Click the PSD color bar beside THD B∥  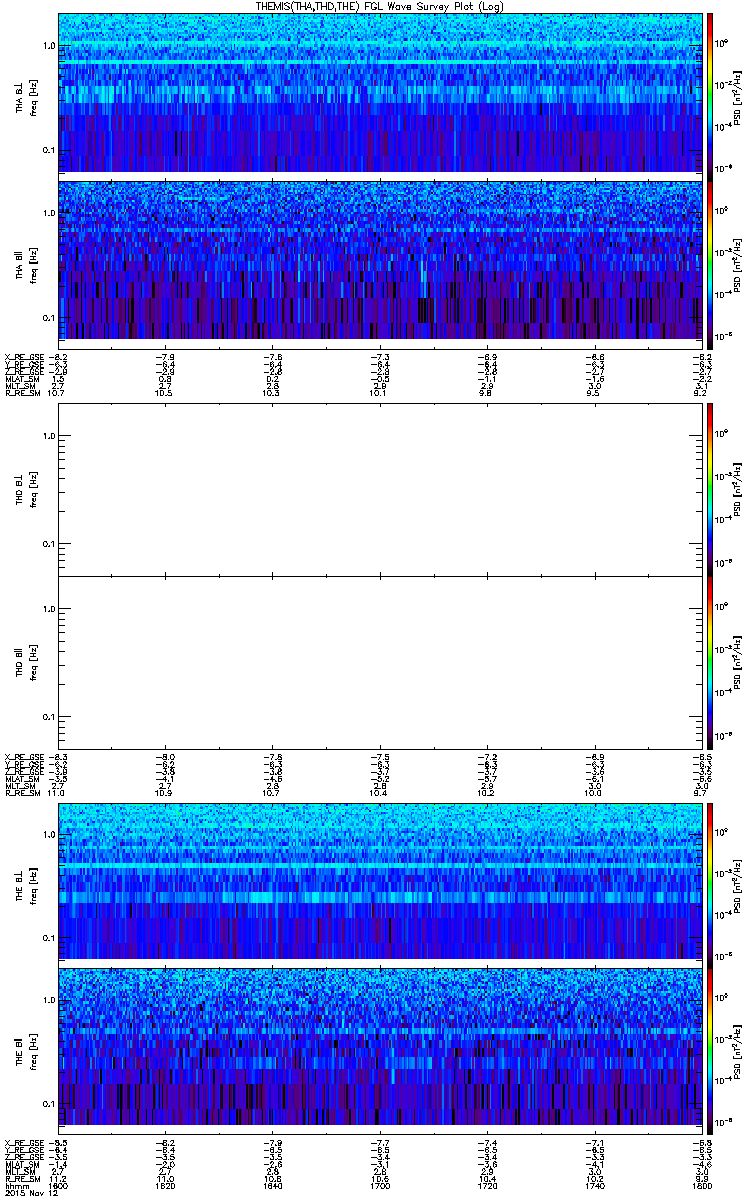click(710, 661)
